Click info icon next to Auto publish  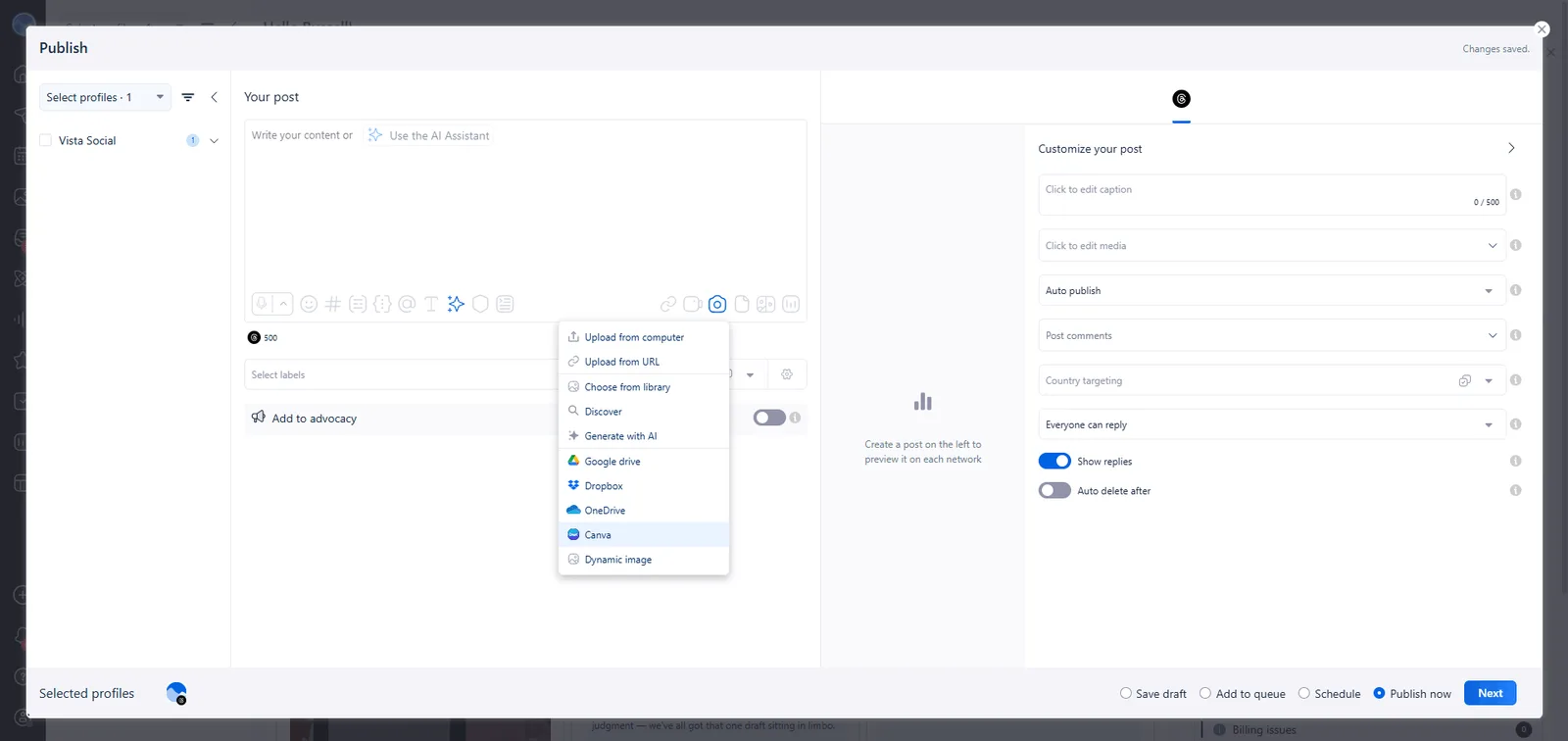click(x=1516, y=290)
